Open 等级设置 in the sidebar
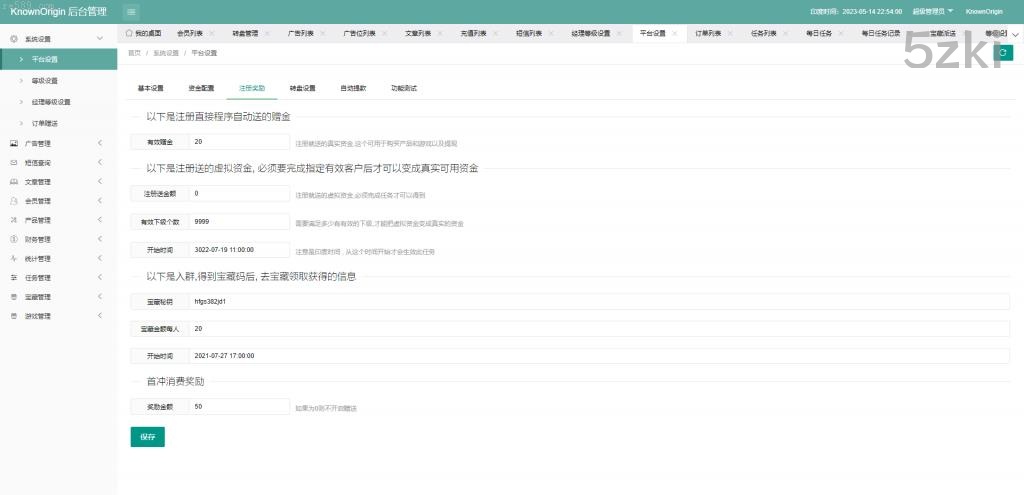Viewport: 1024px width, 495px height. pyautogui.click(x=45, y=80)
